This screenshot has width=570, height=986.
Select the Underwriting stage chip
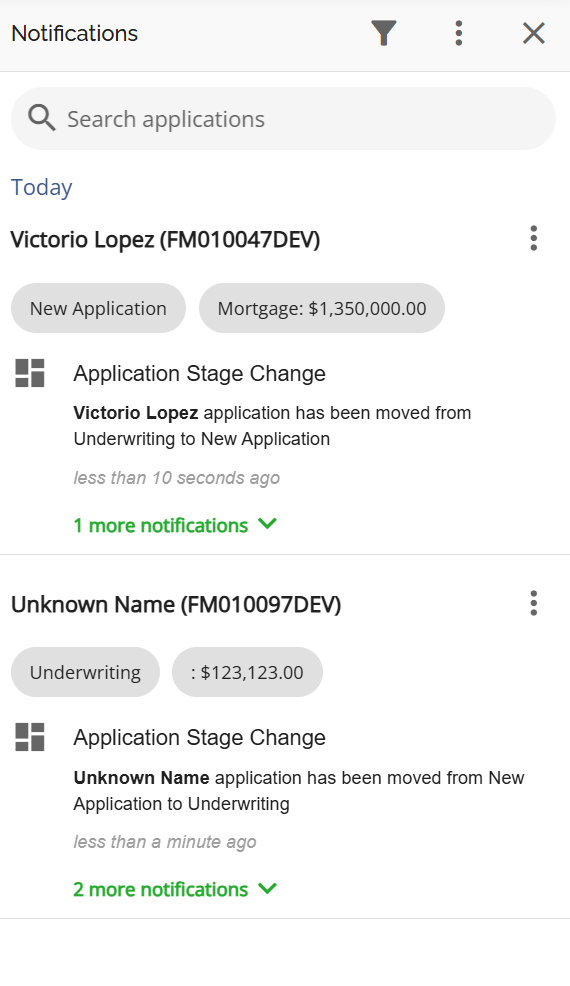[x=85, y=672]
